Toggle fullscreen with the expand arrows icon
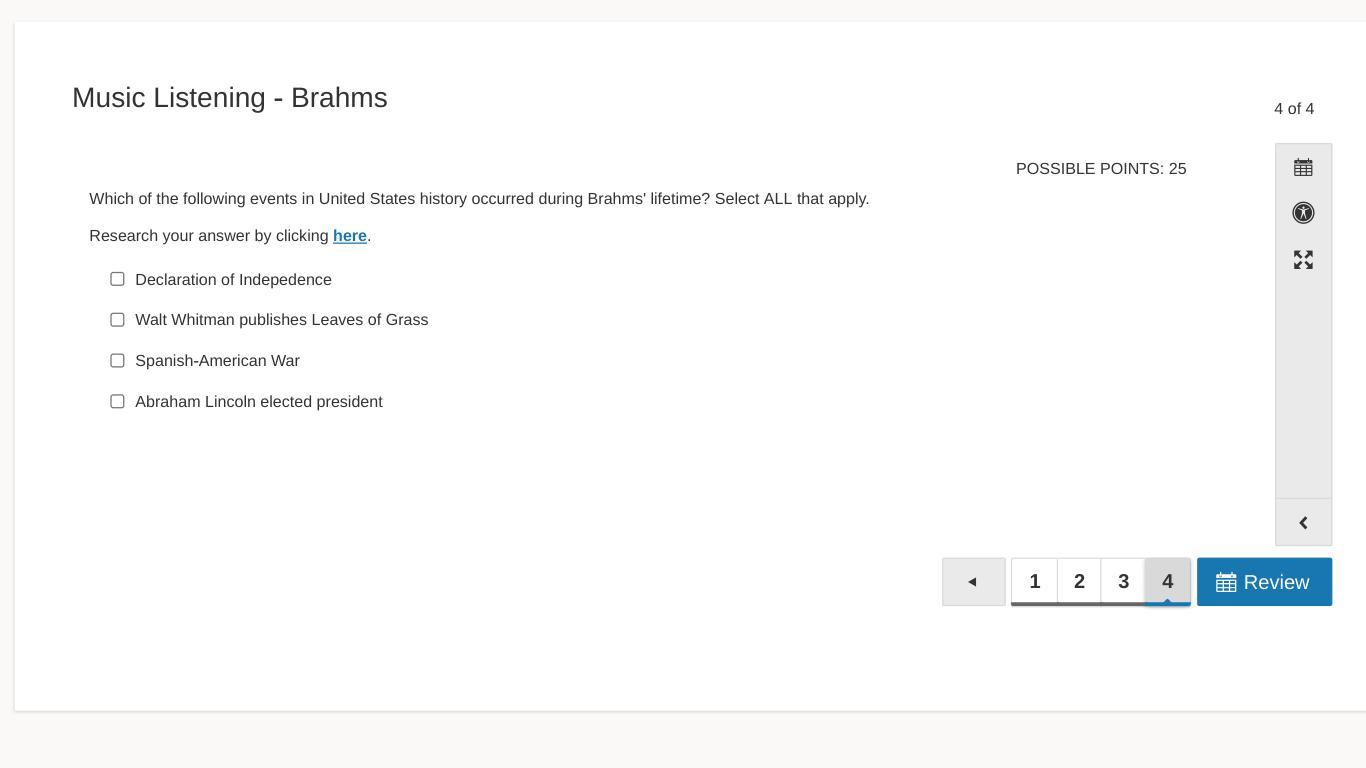 click(x=1303, y=260)
